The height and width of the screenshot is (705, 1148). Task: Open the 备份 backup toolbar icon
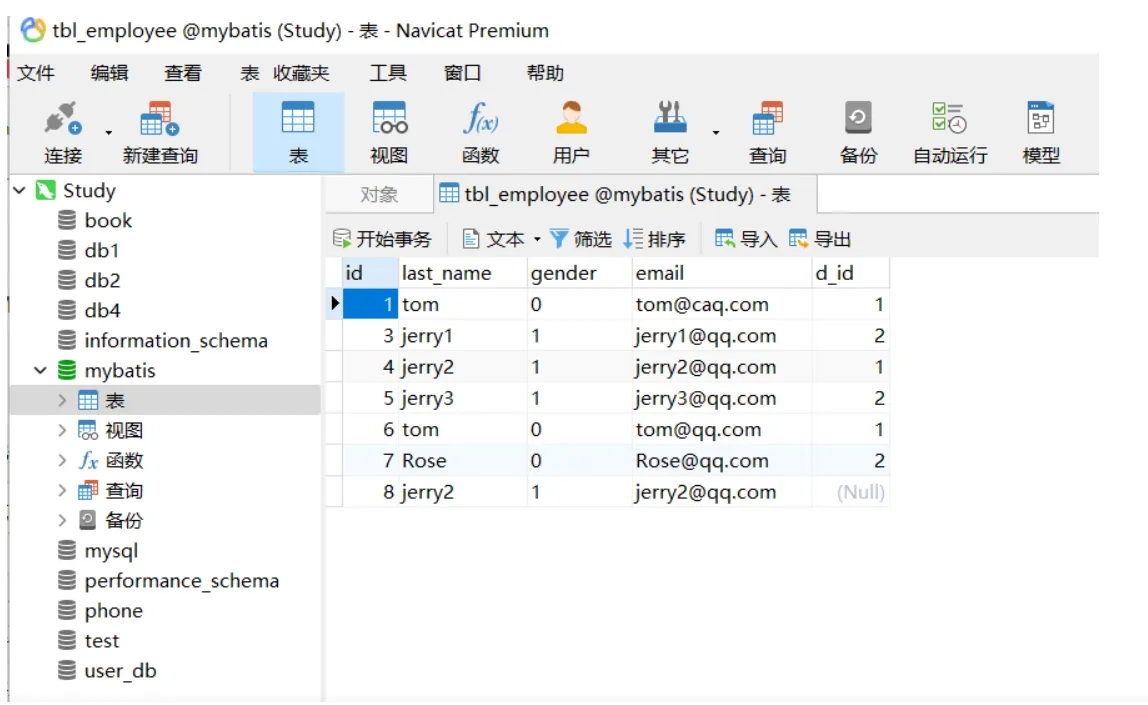(x=858, y=133)
